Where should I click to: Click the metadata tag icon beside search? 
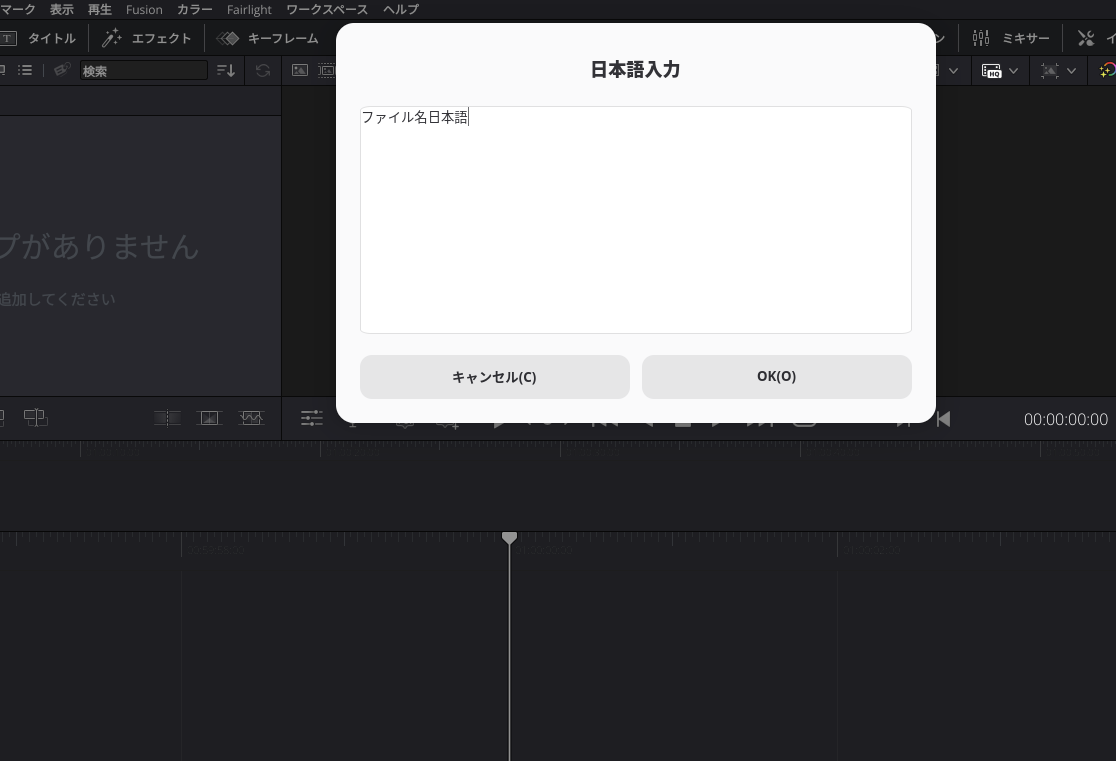[62, 70]
